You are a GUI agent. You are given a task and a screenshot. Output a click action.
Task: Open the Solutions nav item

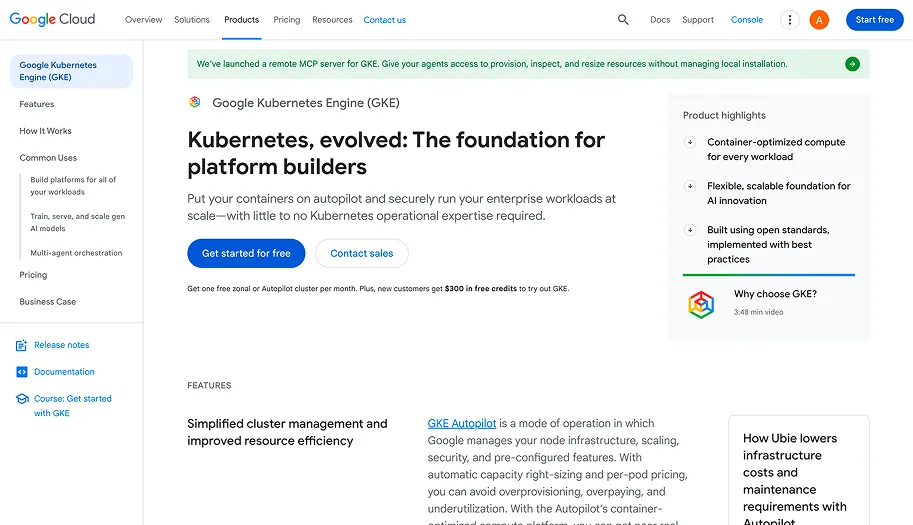pos(192,20)
